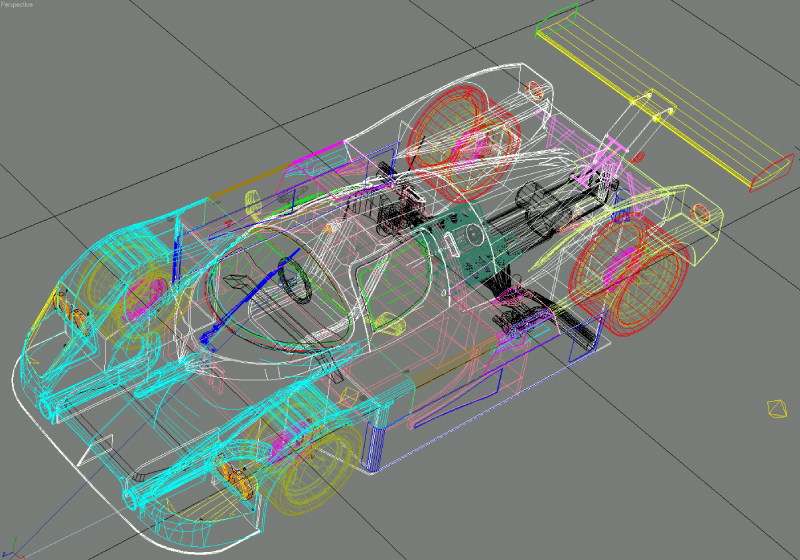
Task: Select the orange headlight on near front fender
Action: [236, 480]
